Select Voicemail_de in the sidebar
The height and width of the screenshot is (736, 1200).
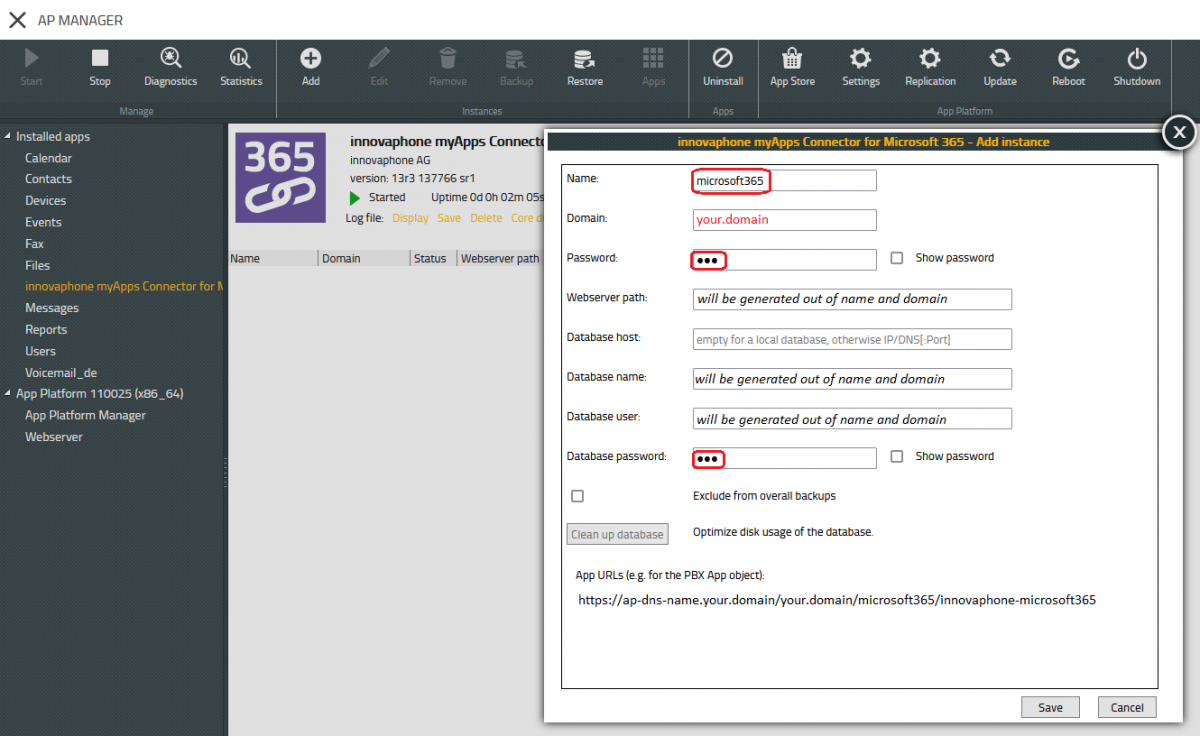(61, 372)
